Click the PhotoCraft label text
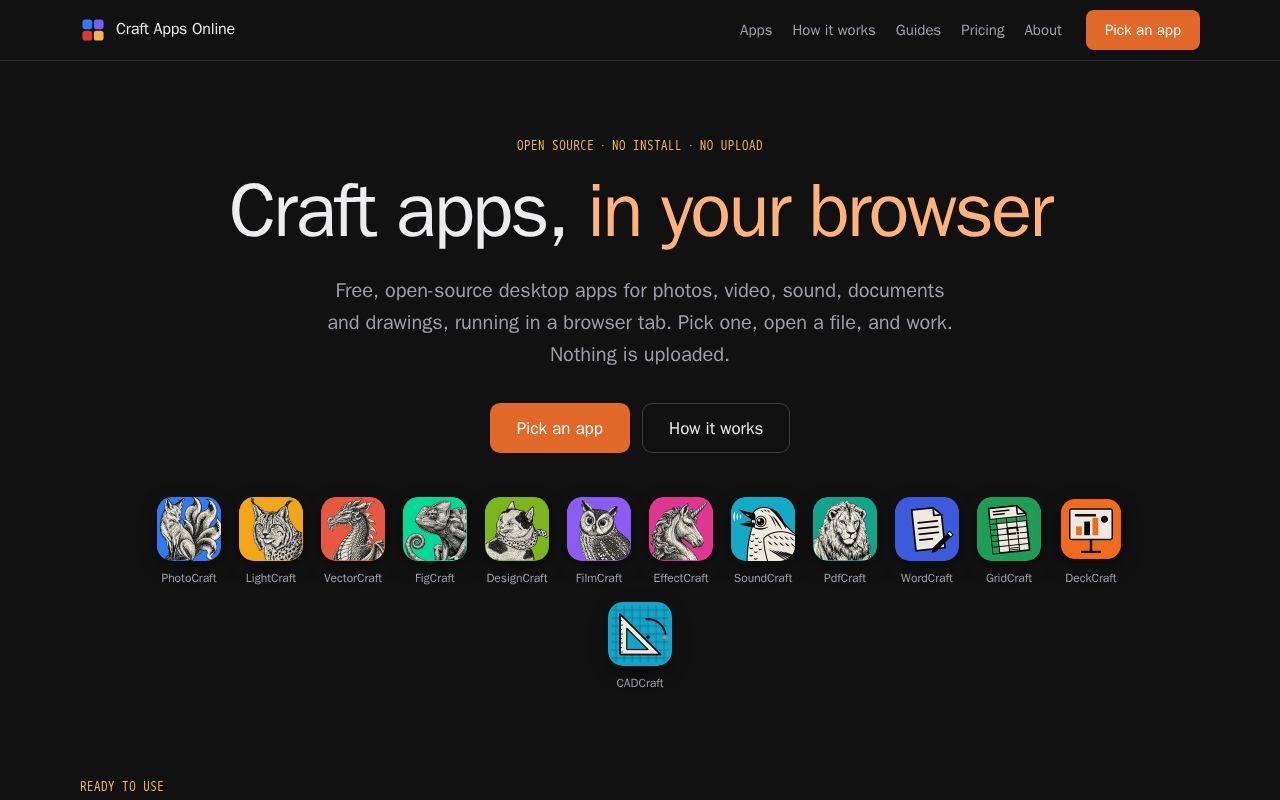The height and width of the screenshot is (800, 1280). click(x=189, y=578)
